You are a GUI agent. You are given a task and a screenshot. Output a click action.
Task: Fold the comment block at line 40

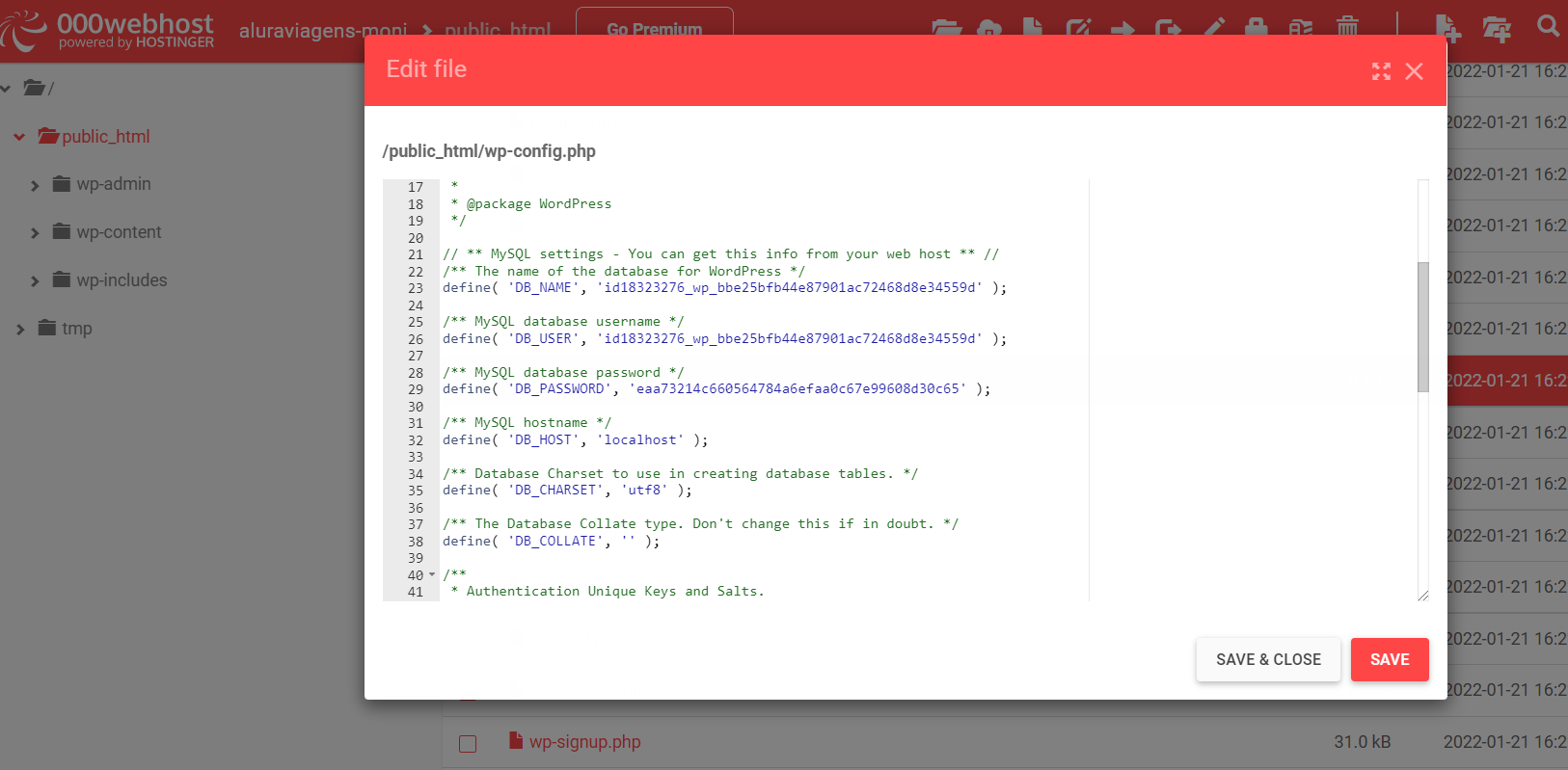pos(432,575)
